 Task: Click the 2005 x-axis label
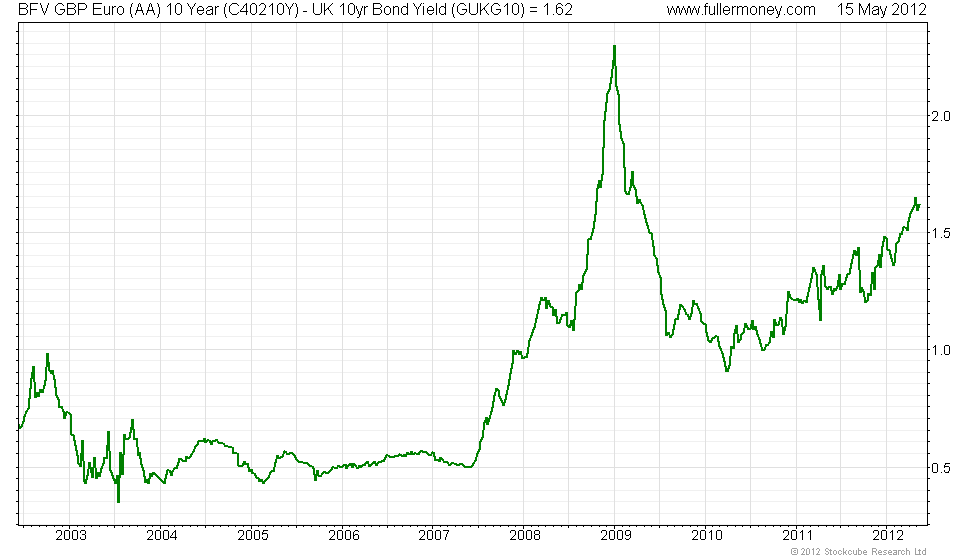tap(252, 535)
